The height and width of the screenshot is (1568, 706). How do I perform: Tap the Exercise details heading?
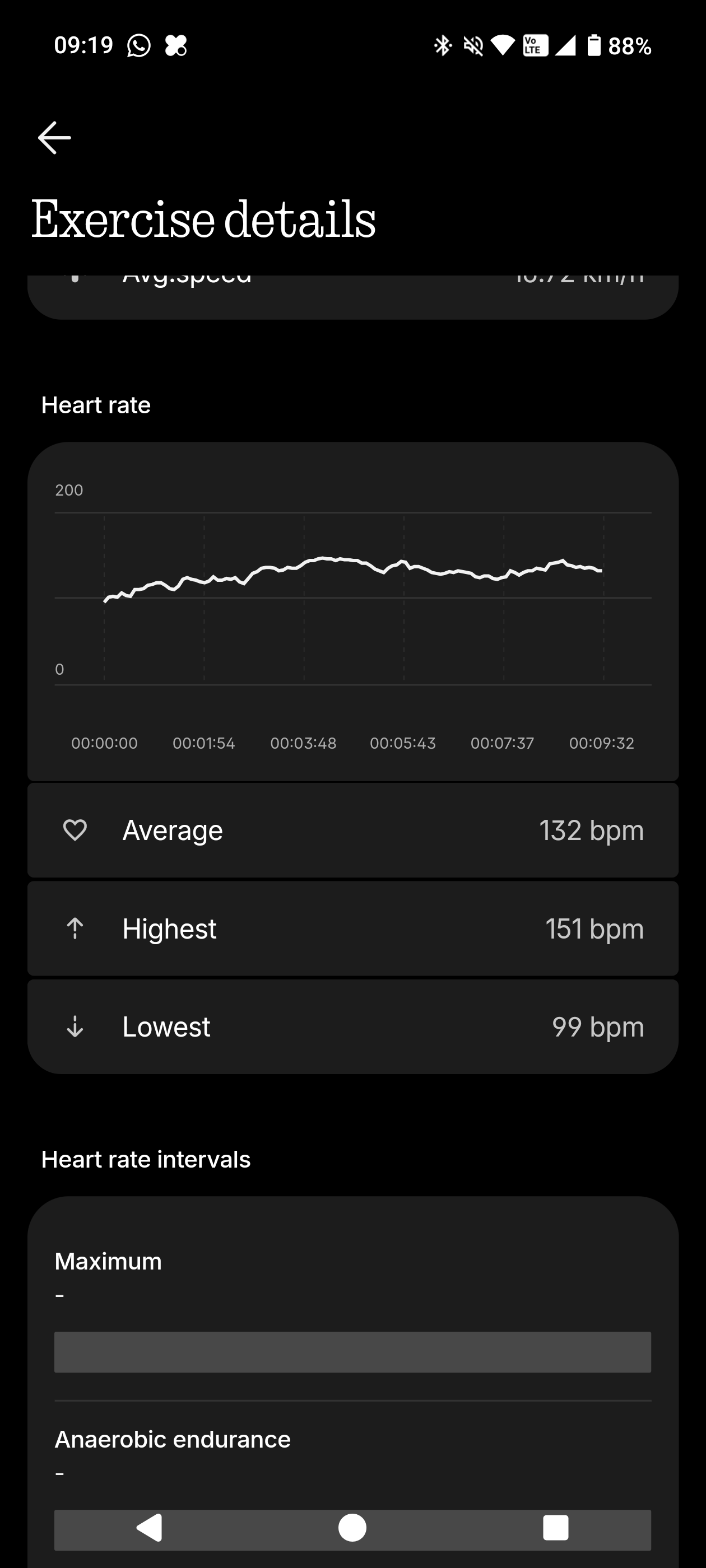(203, 219)
